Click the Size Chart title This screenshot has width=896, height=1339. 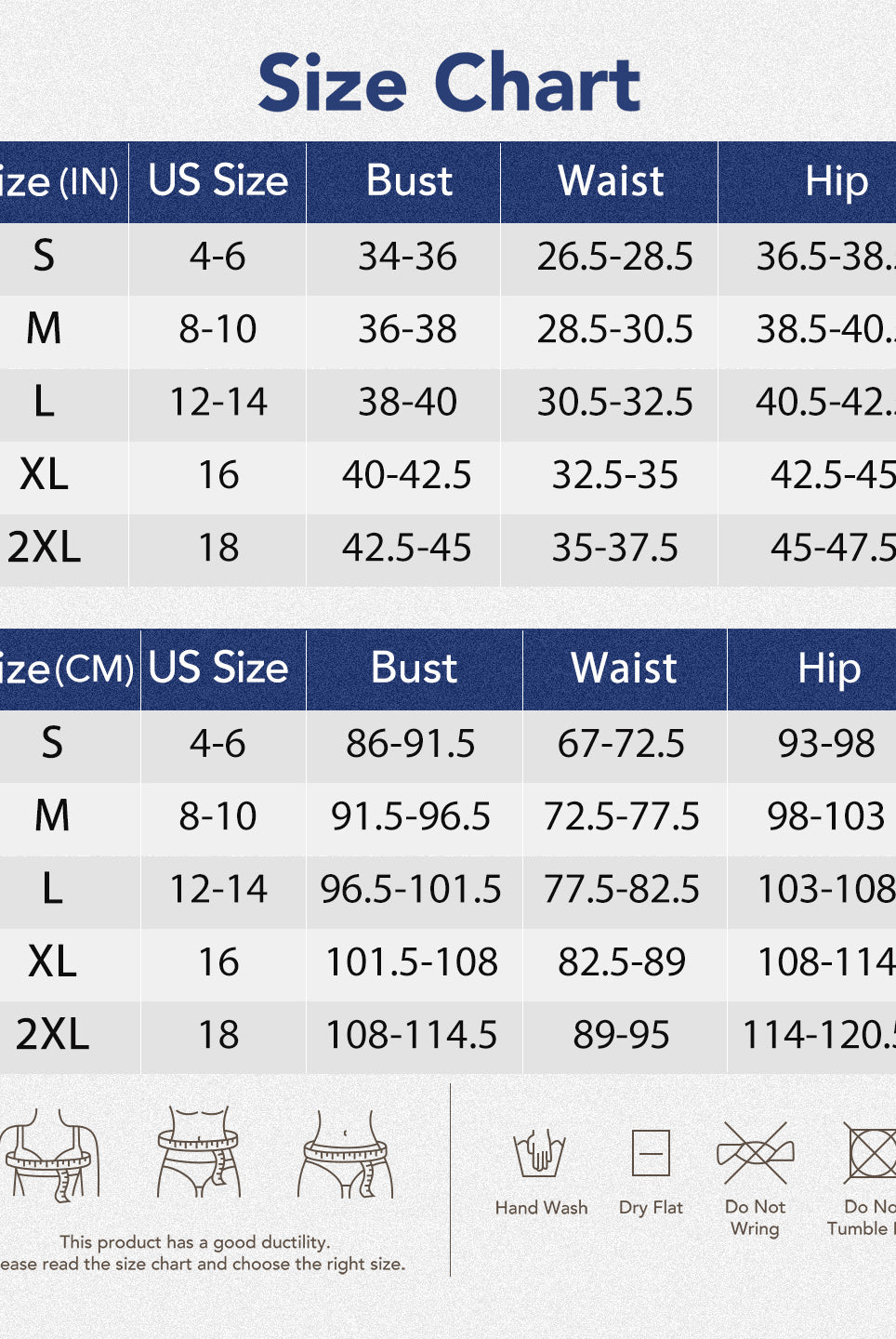coord(449,83)
